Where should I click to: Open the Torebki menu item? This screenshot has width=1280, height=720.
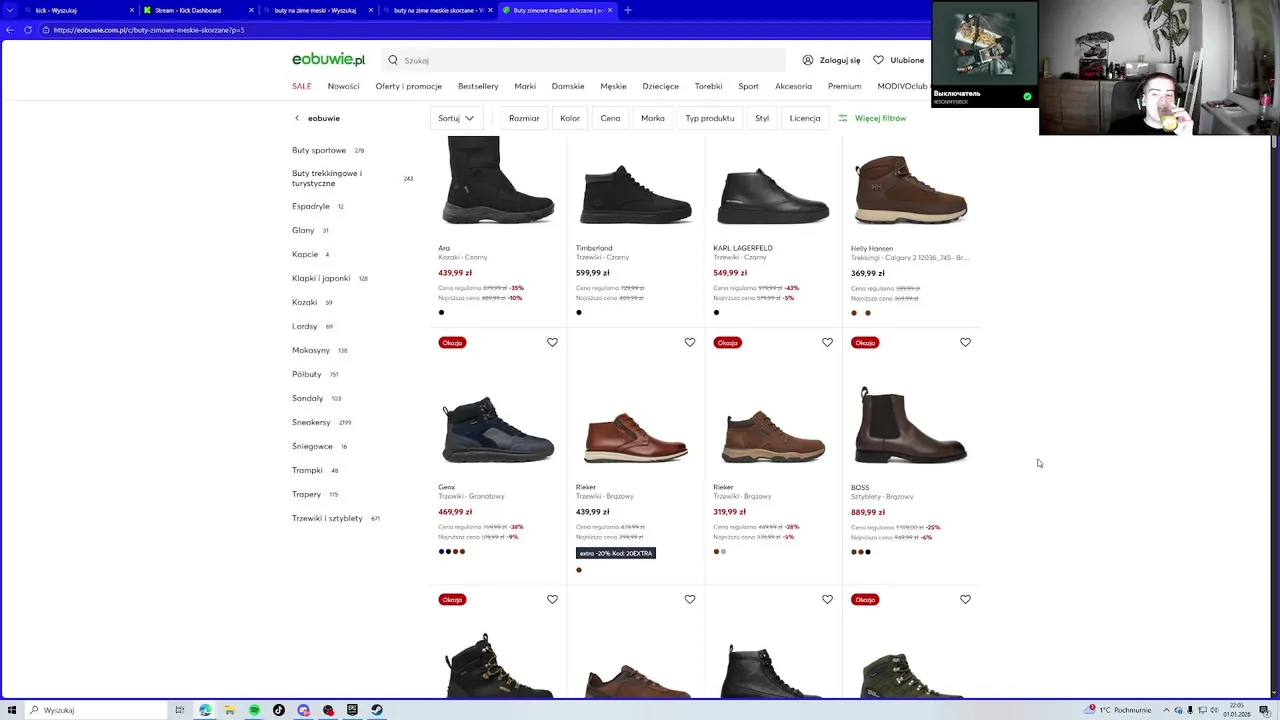pyautogui.click(x=708, y=86)
